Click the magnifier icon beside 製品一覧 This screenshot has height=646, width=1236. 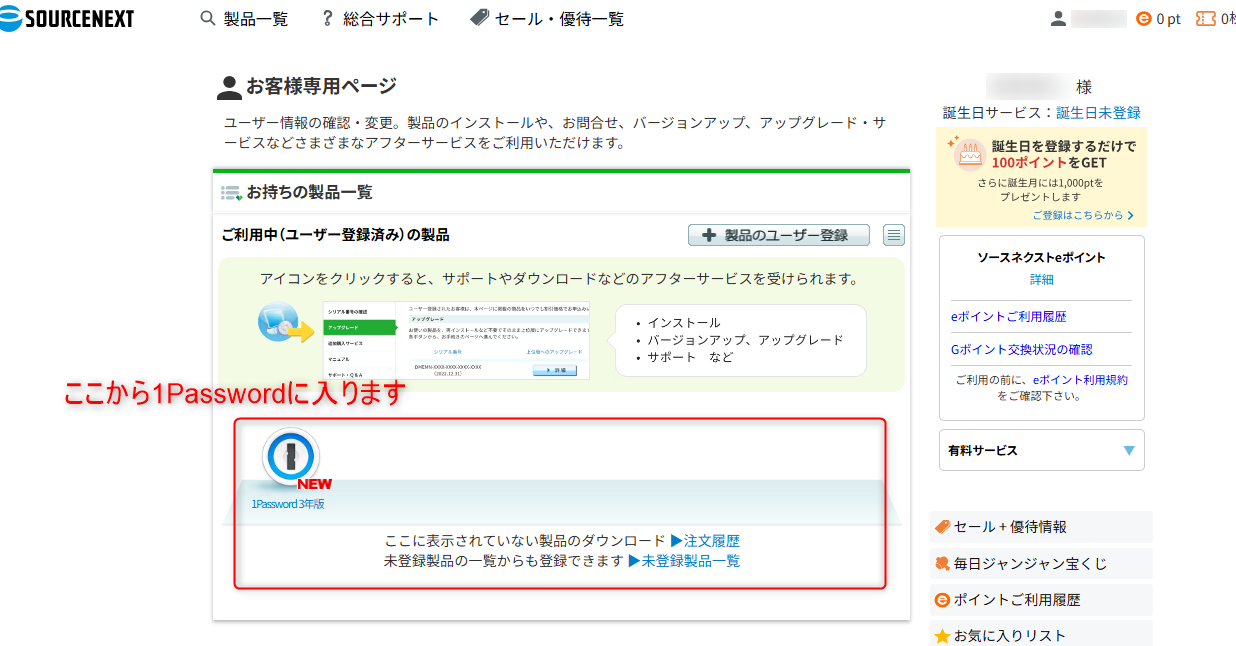pos(208,18)
